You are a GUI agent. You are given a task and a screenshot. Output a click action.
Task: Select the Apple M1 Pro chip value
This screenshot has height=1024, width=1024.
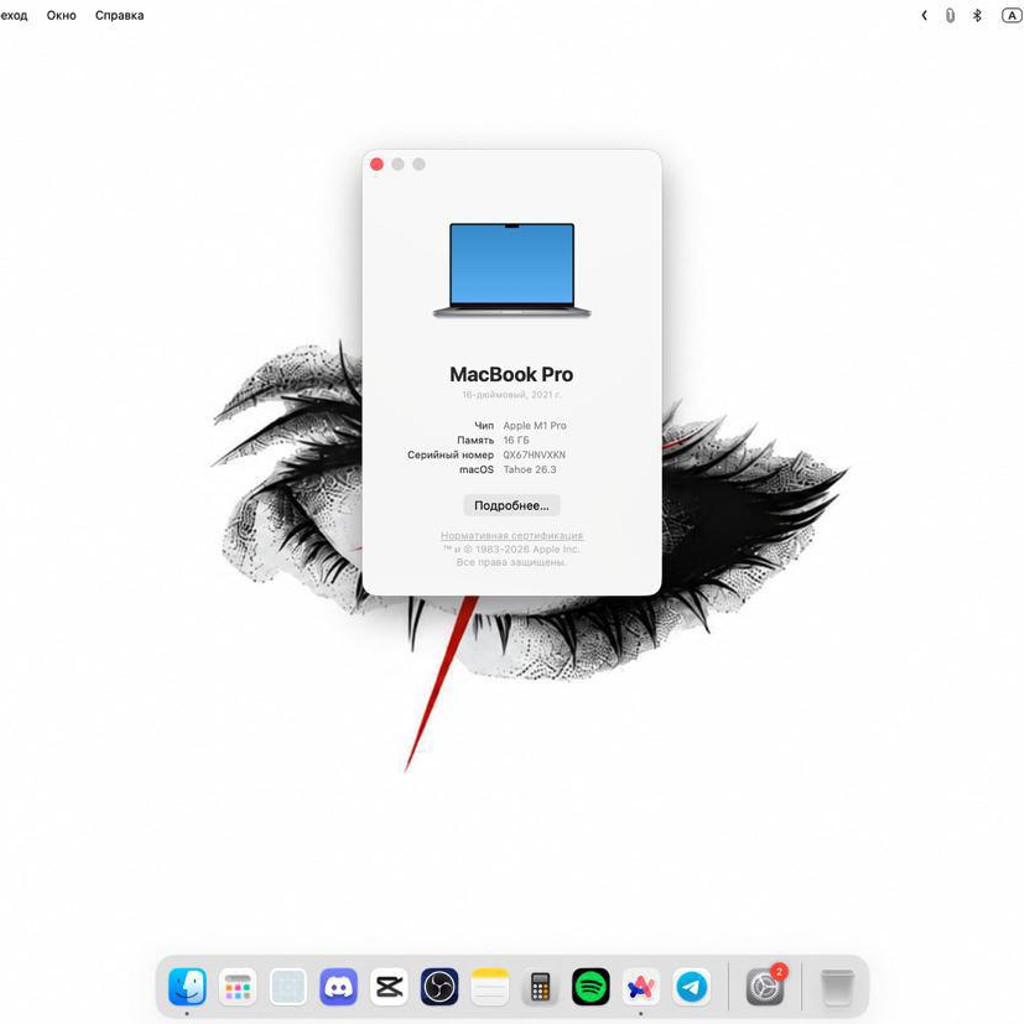pos(535,425)
